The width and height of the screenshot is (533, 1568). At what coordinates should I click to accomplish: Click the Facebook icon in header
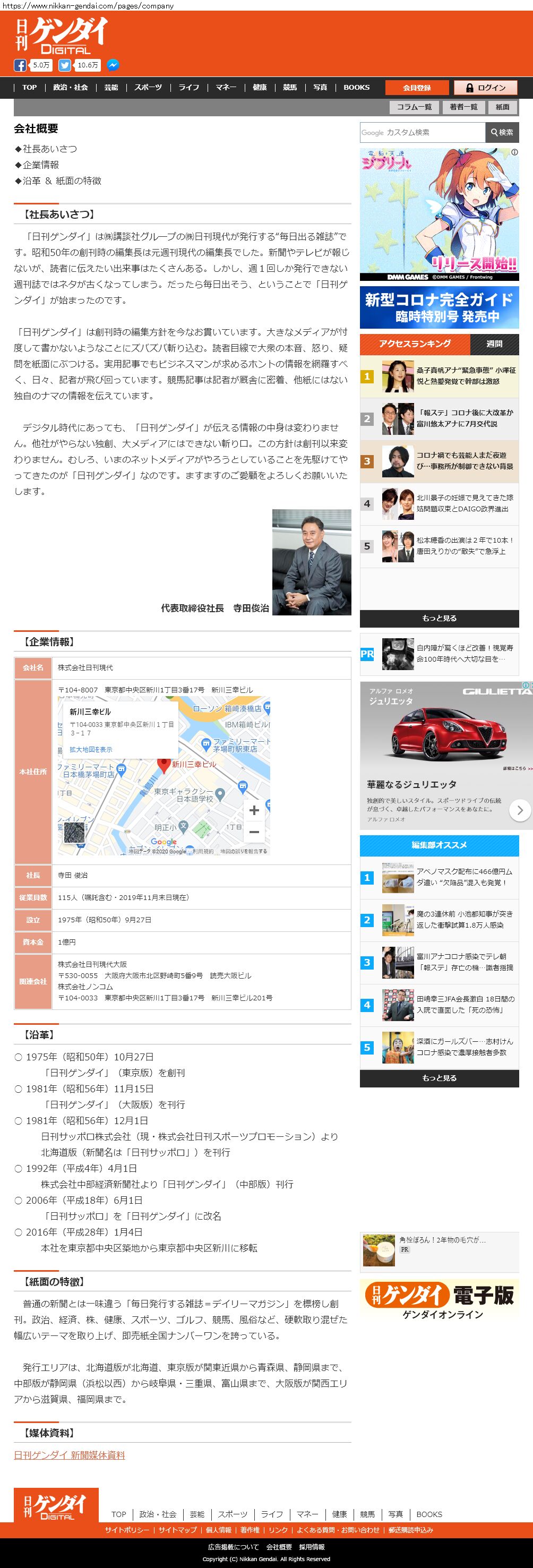coord(20,65)
